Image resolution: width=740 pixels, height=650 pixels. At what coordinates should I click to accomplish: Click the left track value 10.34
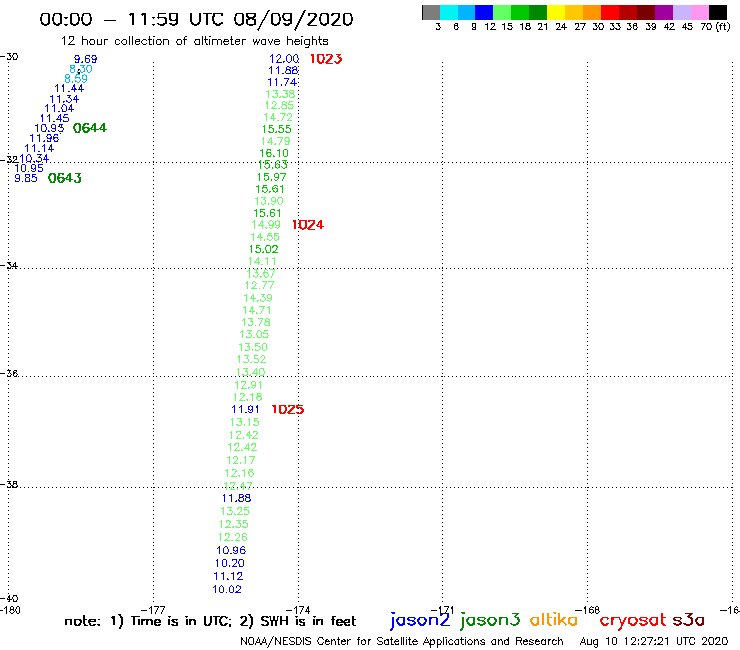tap(34, 159)
